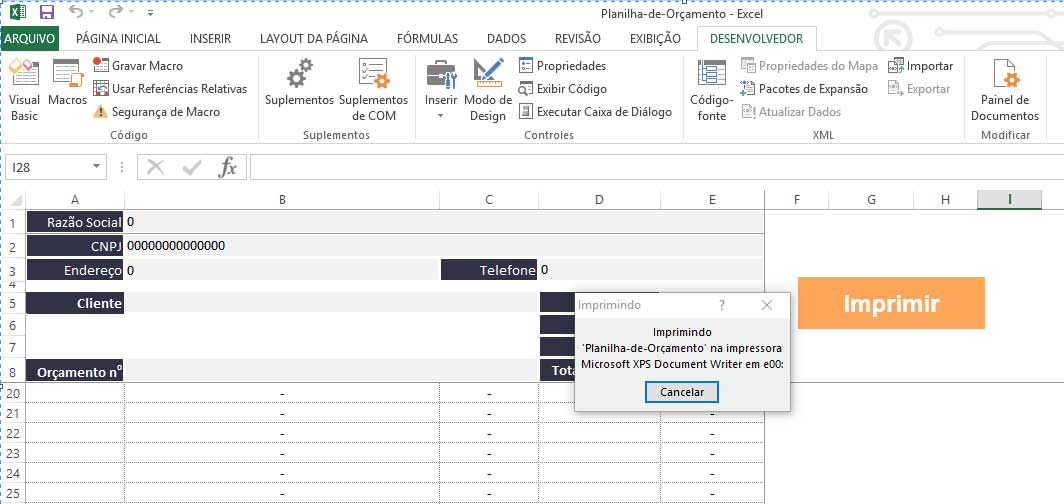Open the ARQUIVO menu

[30, 39]
